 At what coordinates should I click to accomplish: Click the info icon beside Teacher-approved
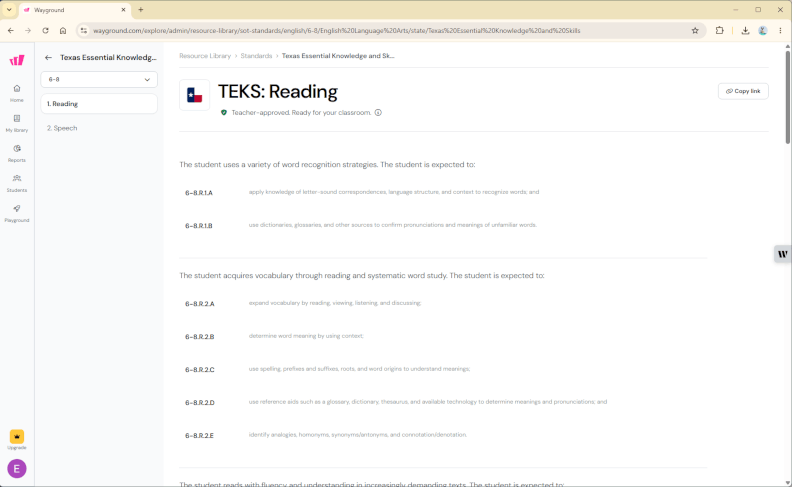pos(378,113)
